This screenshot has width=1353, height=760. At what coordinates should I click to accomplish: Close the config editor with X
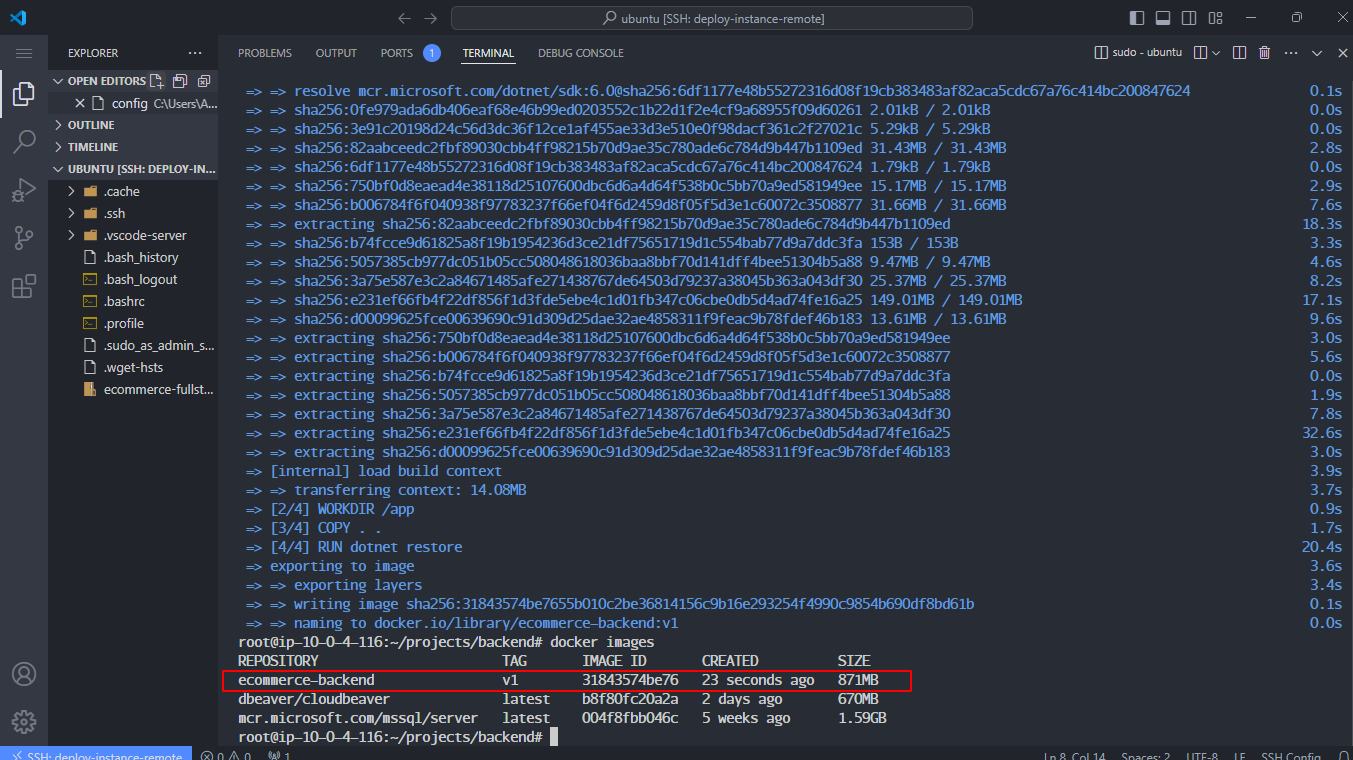coord(80,103)
